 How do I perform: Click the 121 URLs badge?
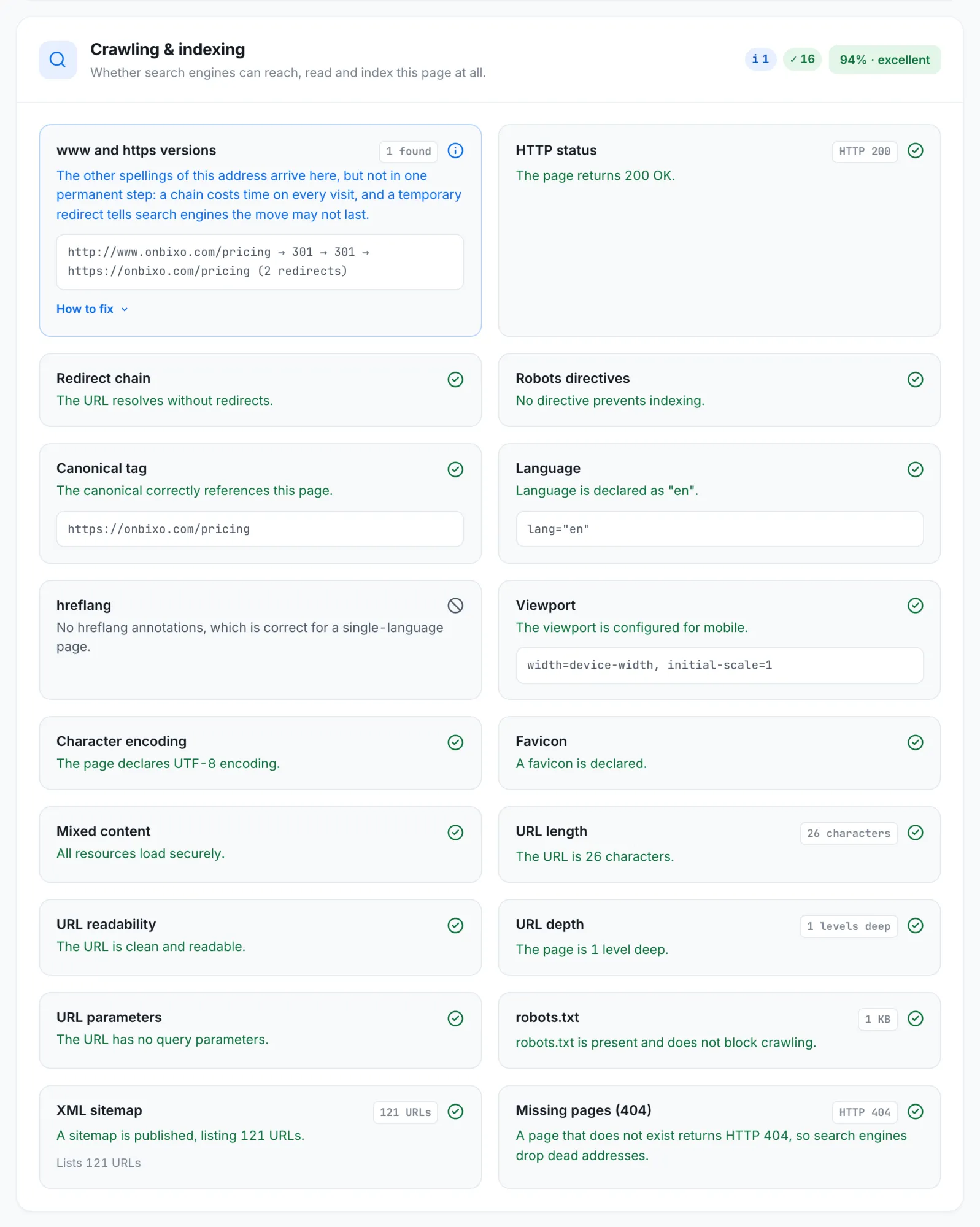tap(405, 1112)
